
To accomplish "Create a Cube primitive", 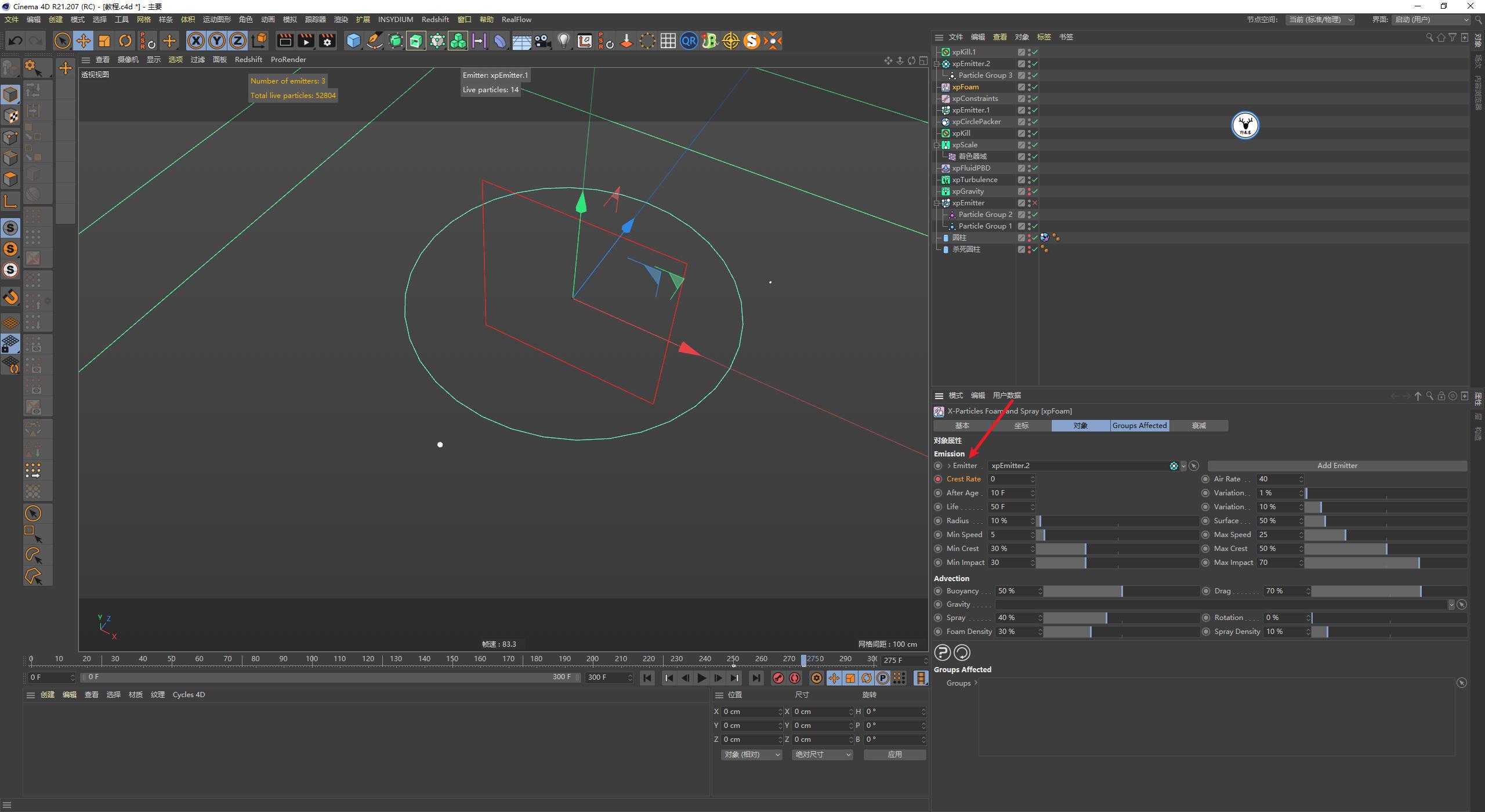I will [354, 41].
